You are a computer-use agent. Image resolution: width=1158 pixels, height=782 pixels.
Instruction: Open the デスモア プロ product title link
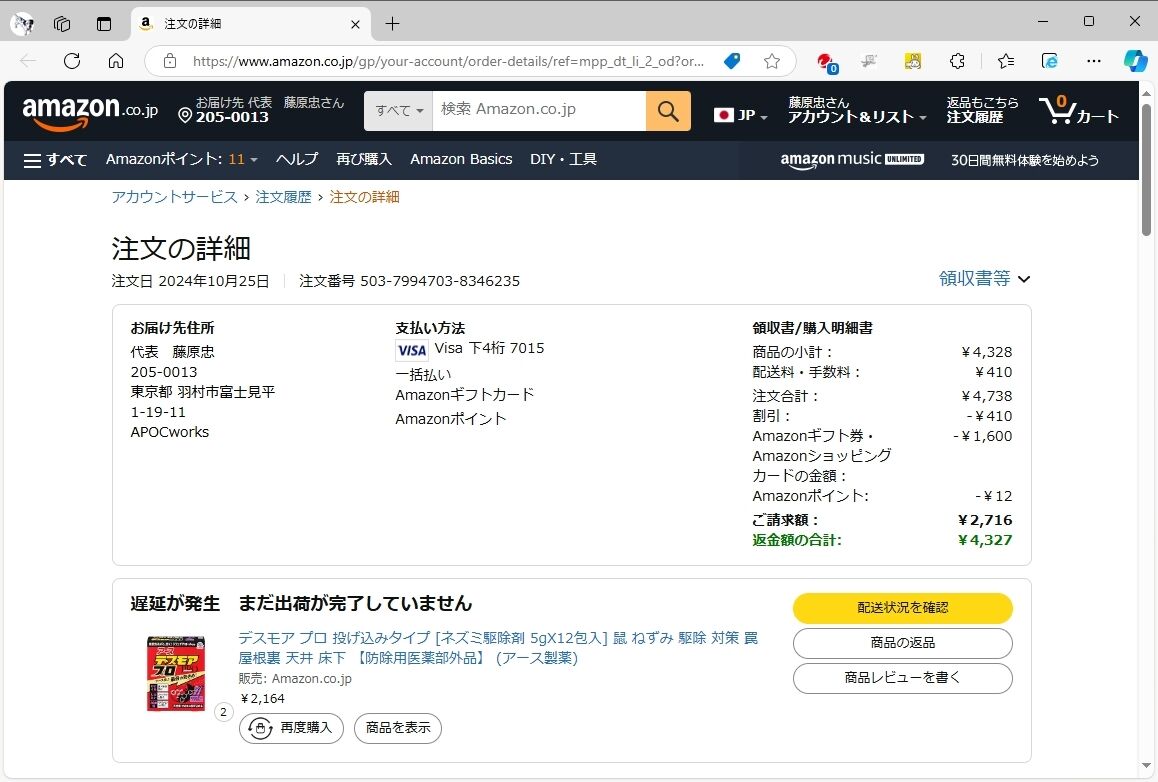pos(498,648)
